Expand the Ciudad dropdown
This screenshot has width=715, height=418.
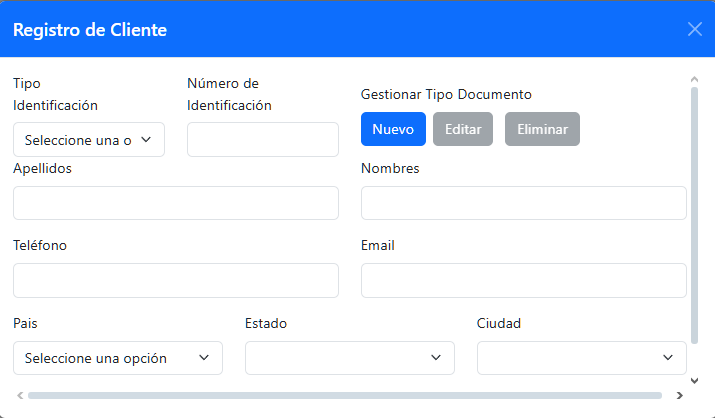581,358
